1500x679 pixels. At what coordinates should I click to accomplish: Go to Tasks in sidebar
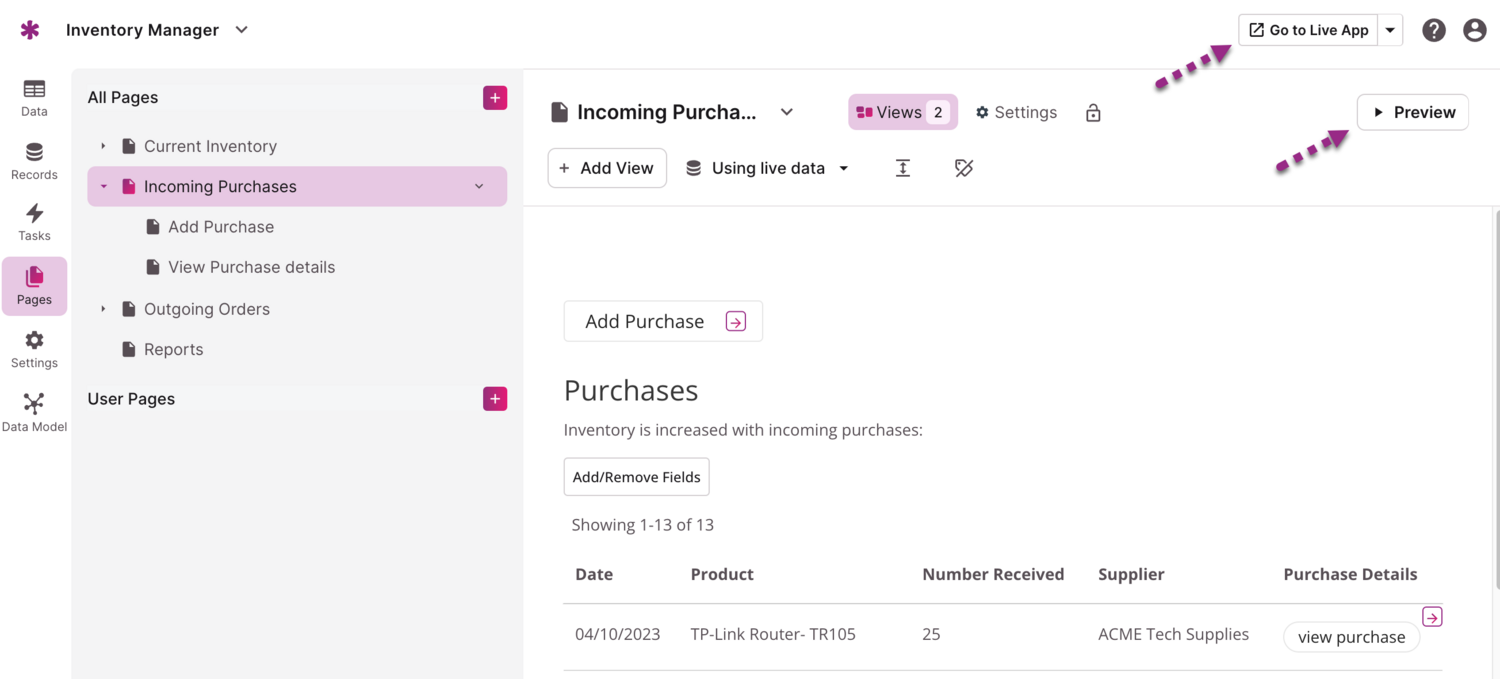(34, 222)
